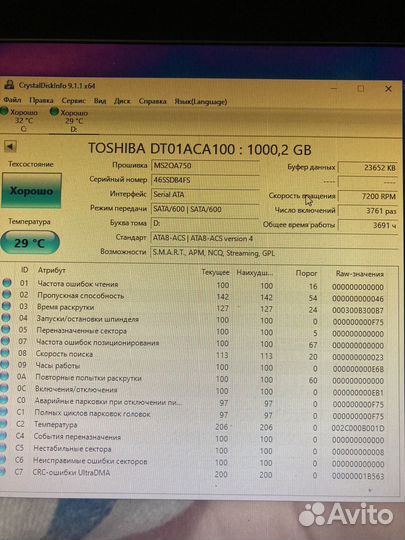Click raw value 002C000B001D of Температура

(x=358, y=428)
